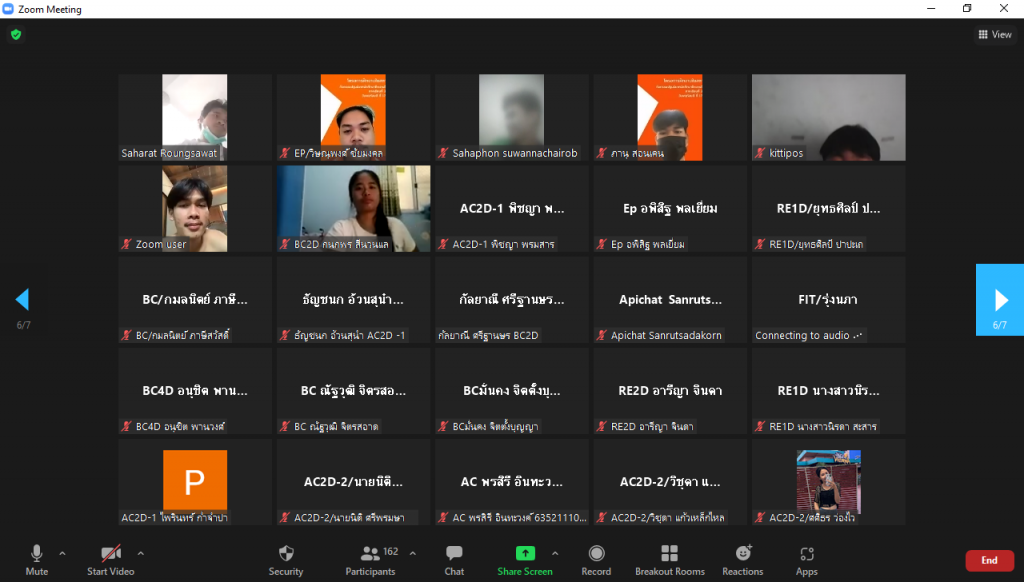Open Breakout Rooms
Screen dimensions: 1024x582
point(669,559)
